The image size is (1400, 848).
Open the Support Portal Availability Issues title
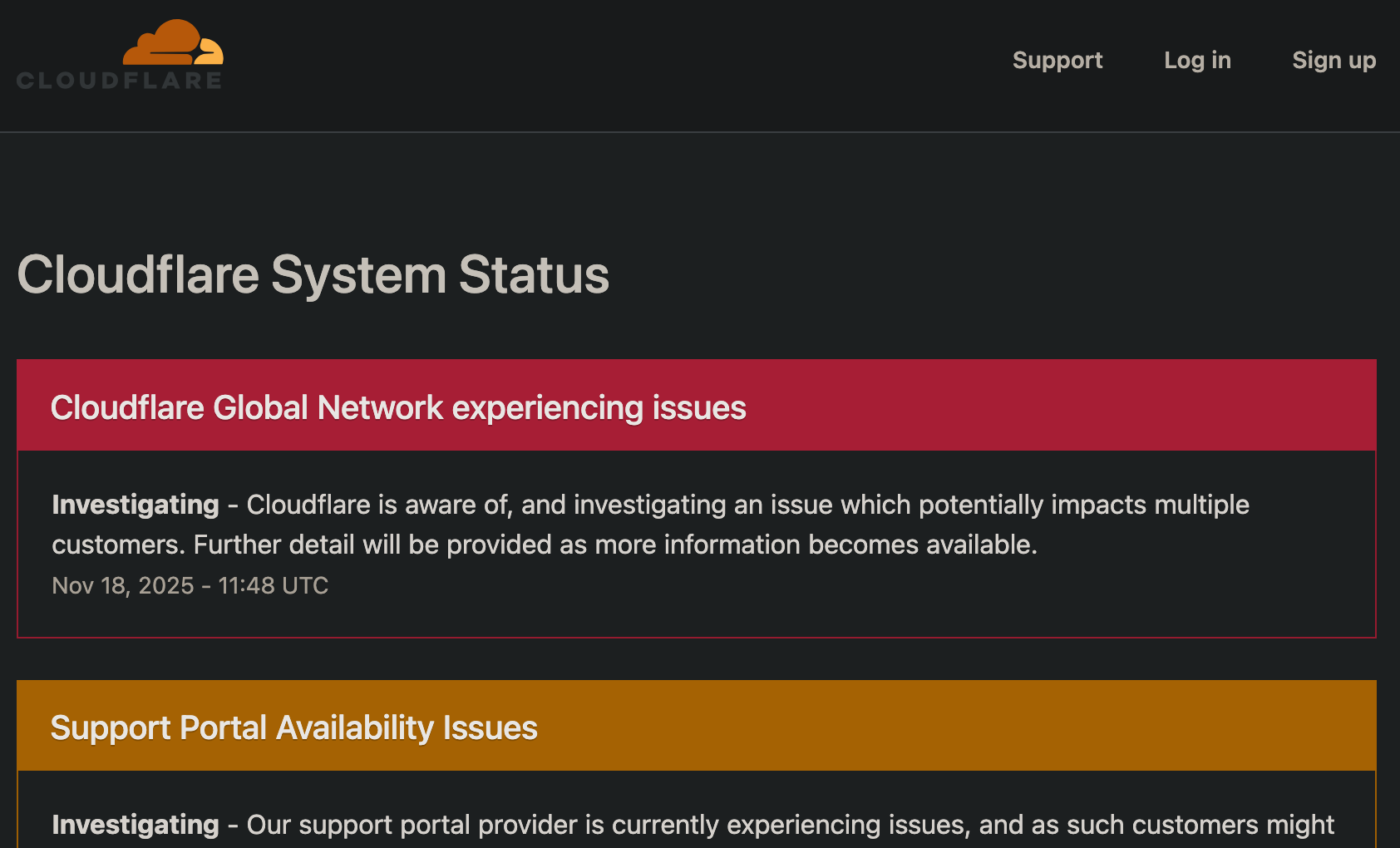(294, 728)
